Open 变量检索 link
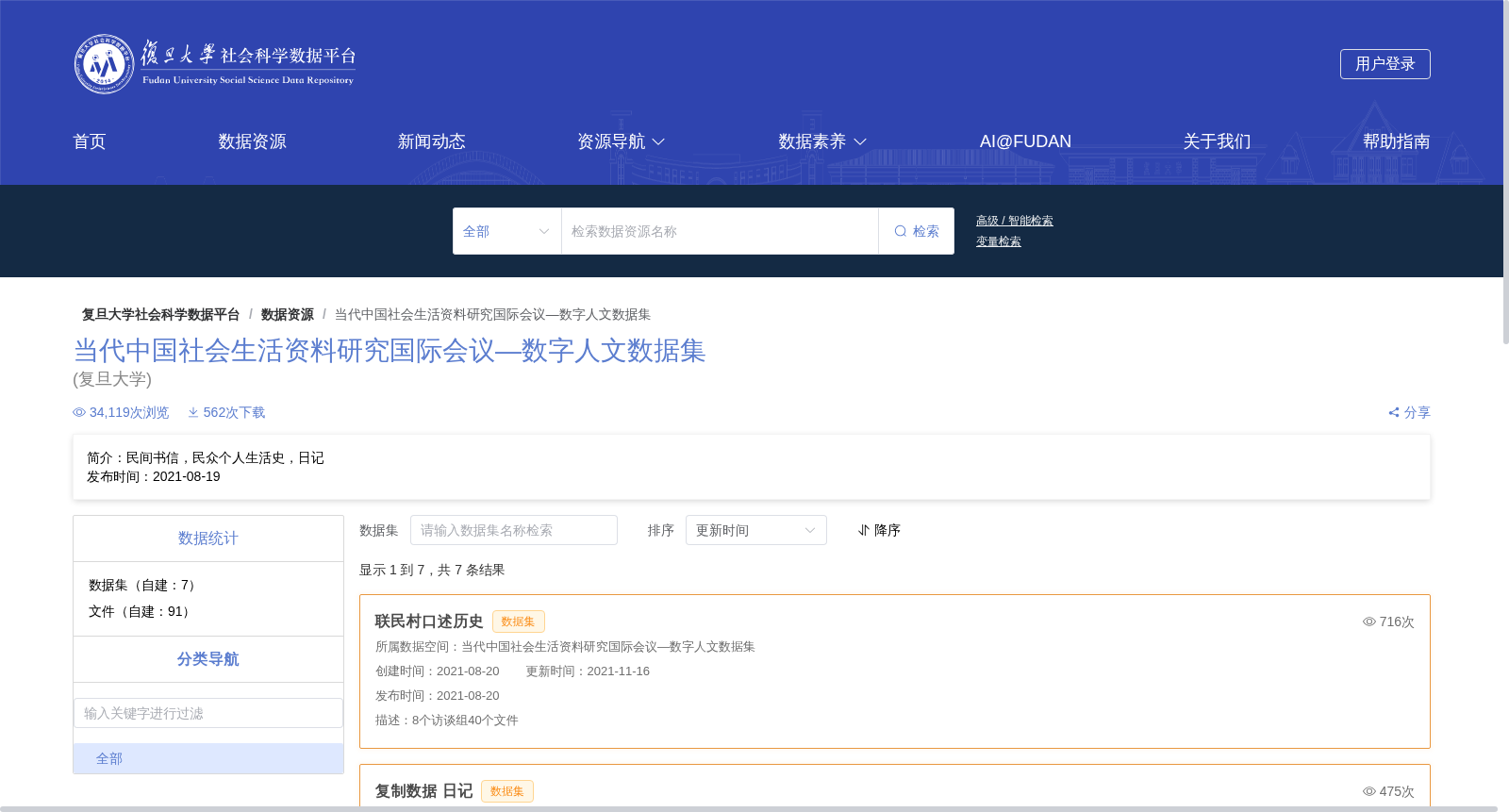Image resolution: width=1509 pixels, height=812 pixels. click(999, 241)
